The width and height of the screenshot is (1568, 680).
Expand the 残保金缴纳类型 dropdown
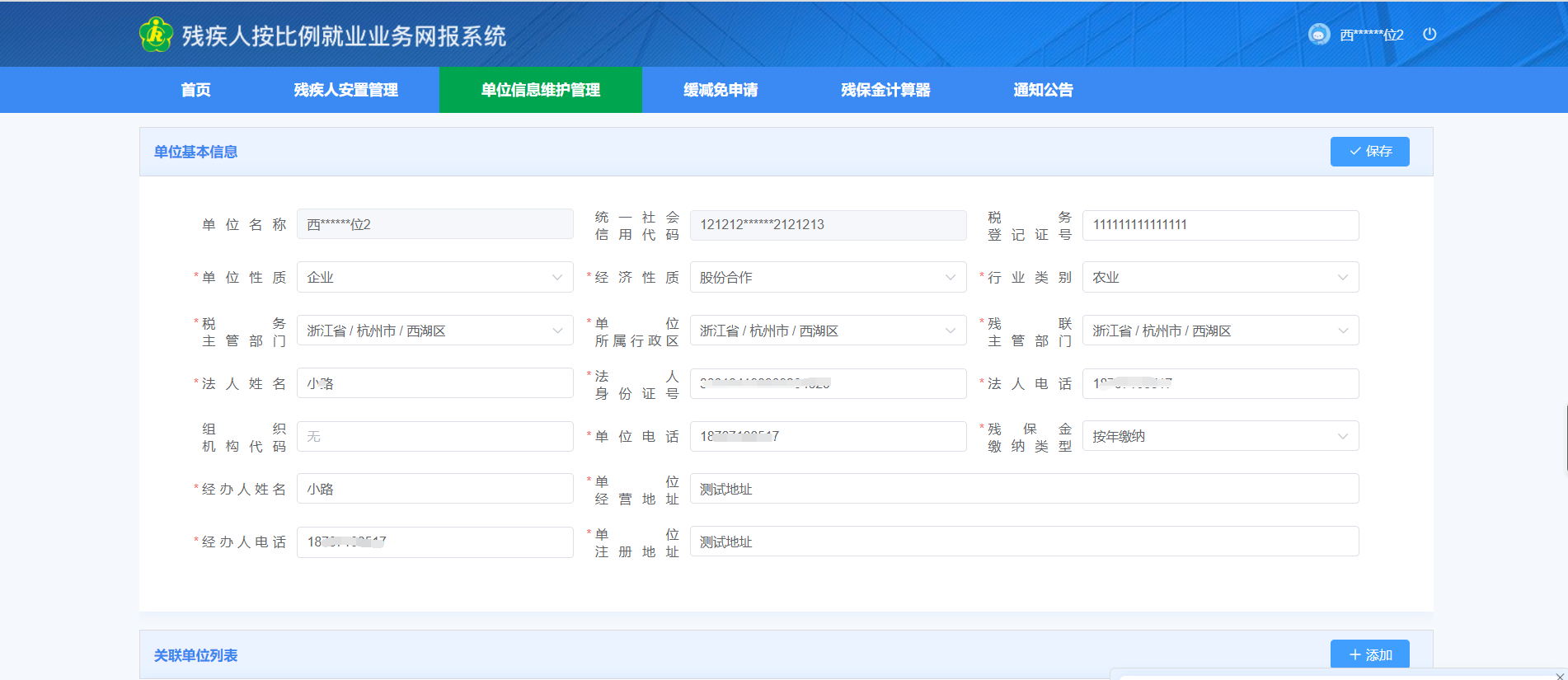1220,436
